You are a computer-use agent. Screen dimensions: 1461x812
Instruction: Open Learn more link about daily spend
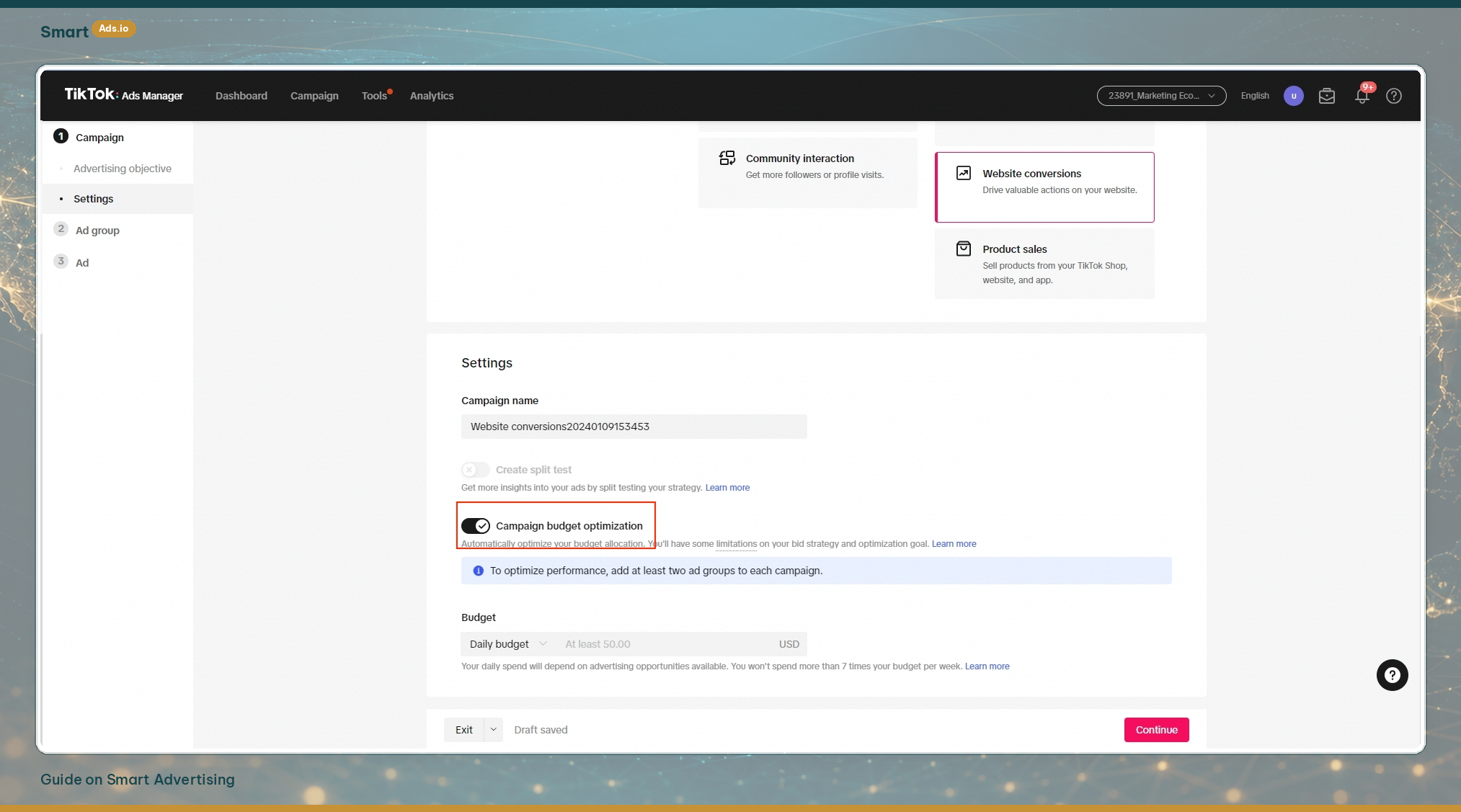(987, 666)
